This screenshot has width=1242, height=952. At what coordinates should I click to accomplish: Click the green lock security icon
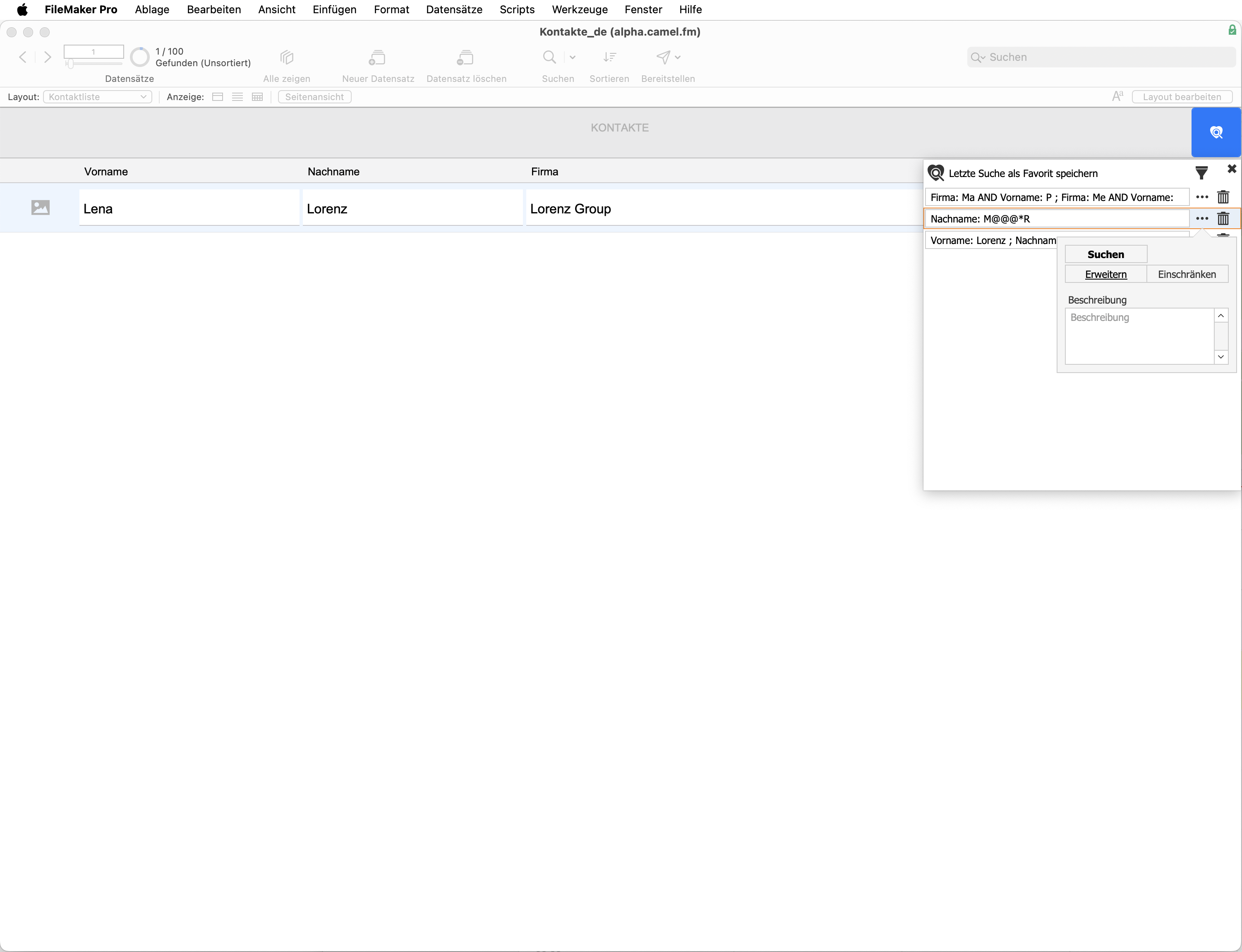click(x=1232, y=30)
